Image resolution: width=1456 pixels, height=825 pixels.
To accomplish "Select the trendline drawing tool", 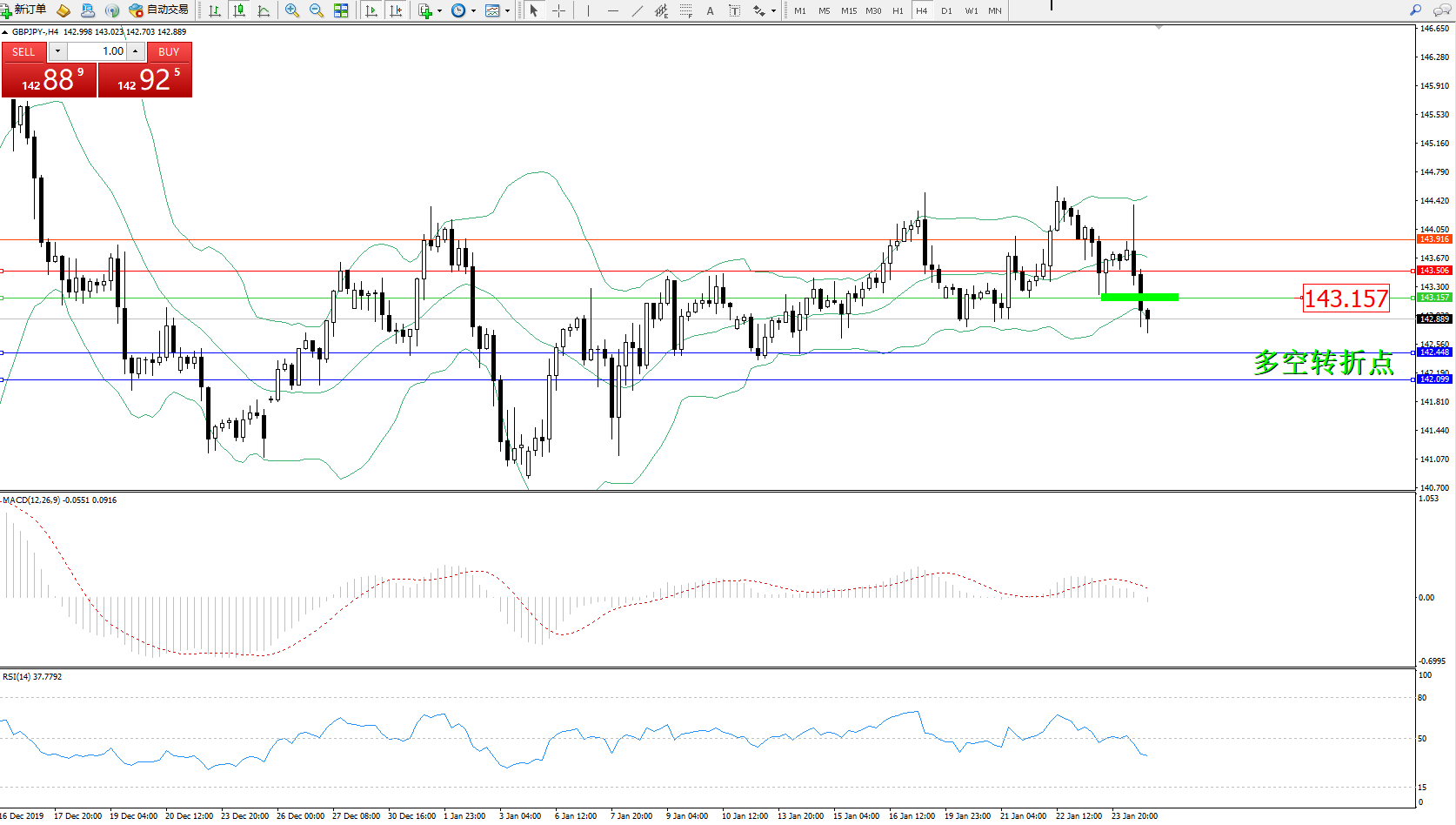I will (638, 10).
